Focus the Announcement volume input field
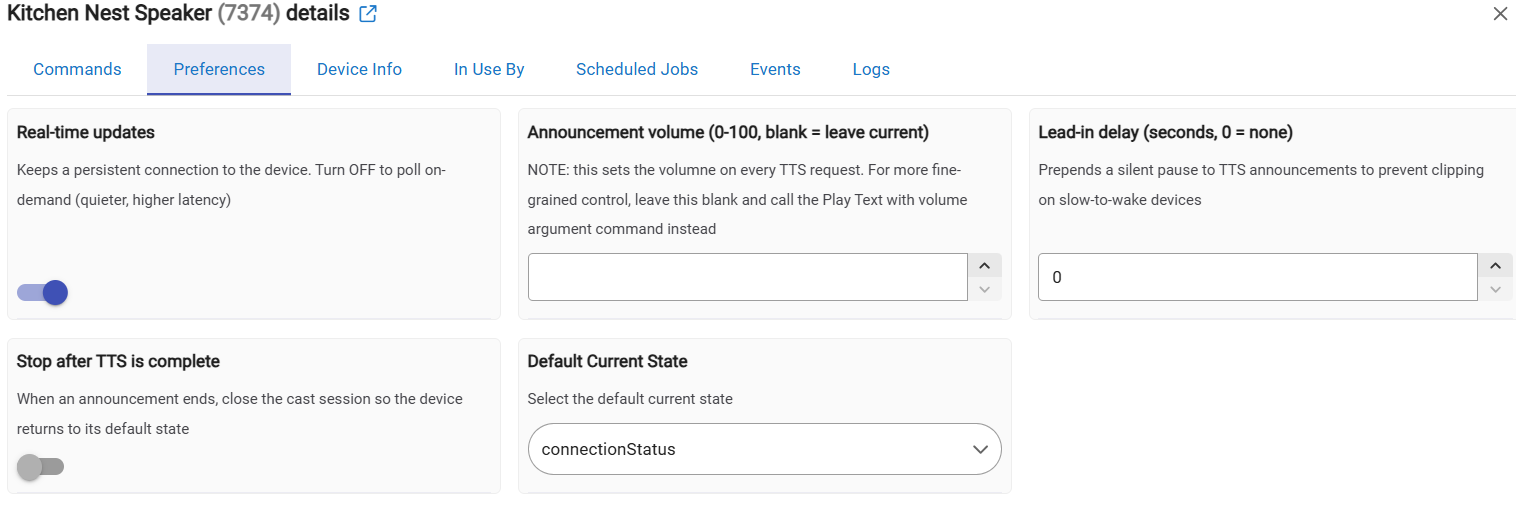Viewport: 1516px width, 510px height. pos(747,277)
